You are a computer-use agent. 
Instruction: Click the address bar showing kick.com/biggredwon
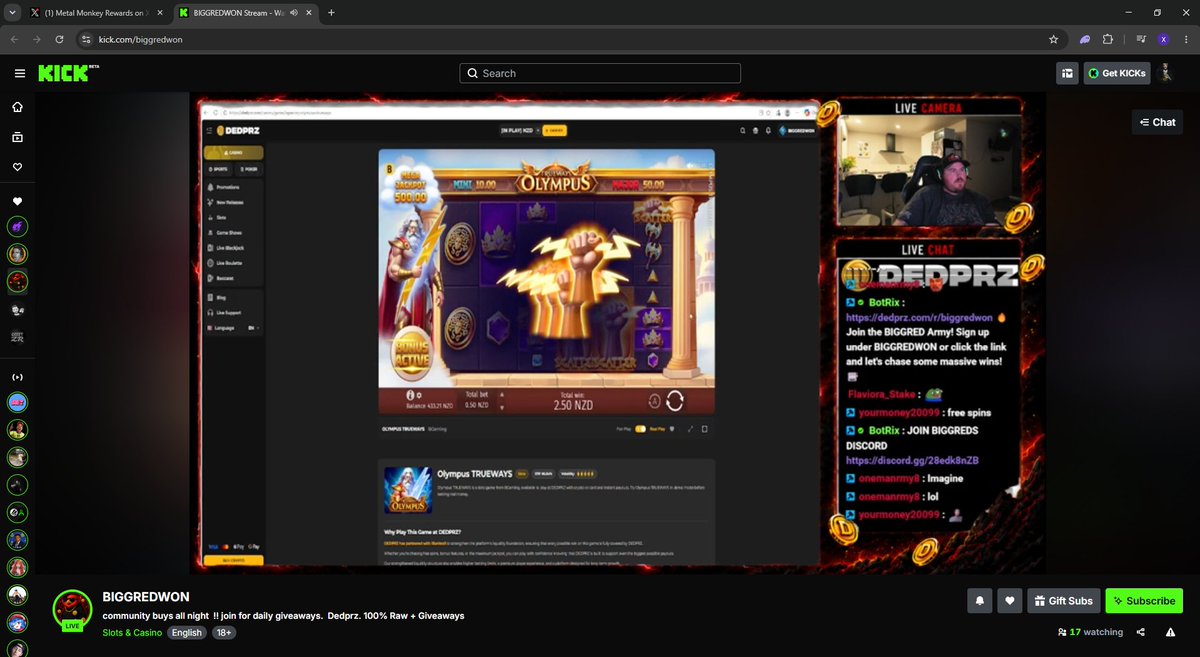(x=570, y=39)
